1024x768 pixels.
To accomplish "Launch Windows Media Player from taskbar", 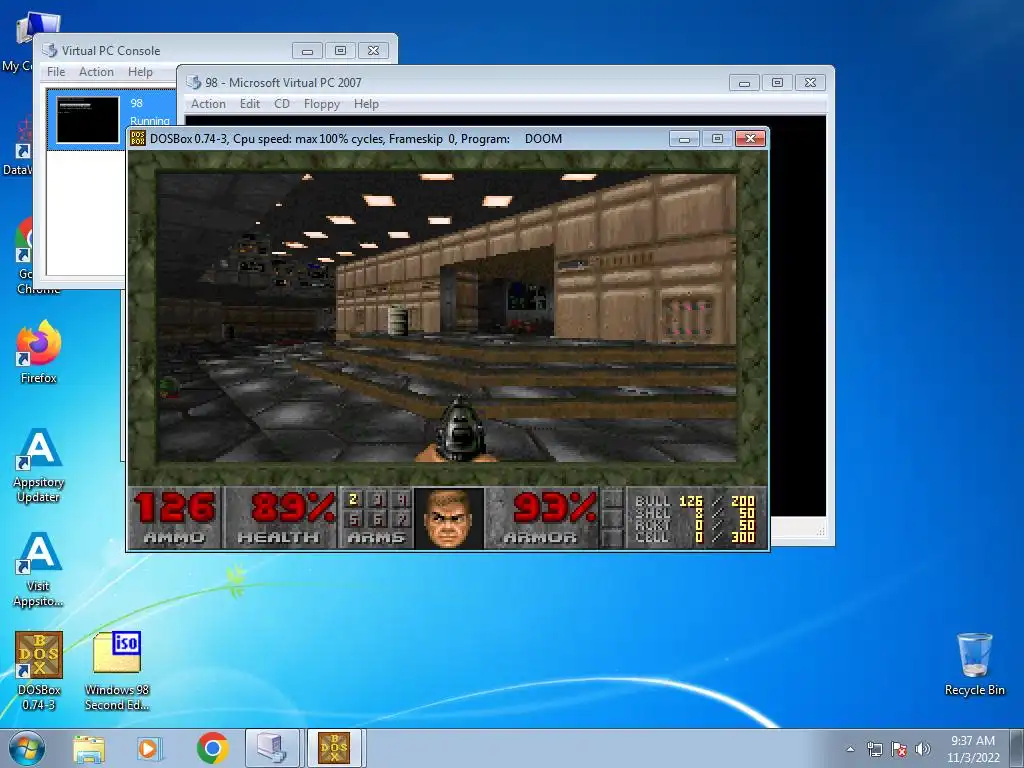I will 150,748.
